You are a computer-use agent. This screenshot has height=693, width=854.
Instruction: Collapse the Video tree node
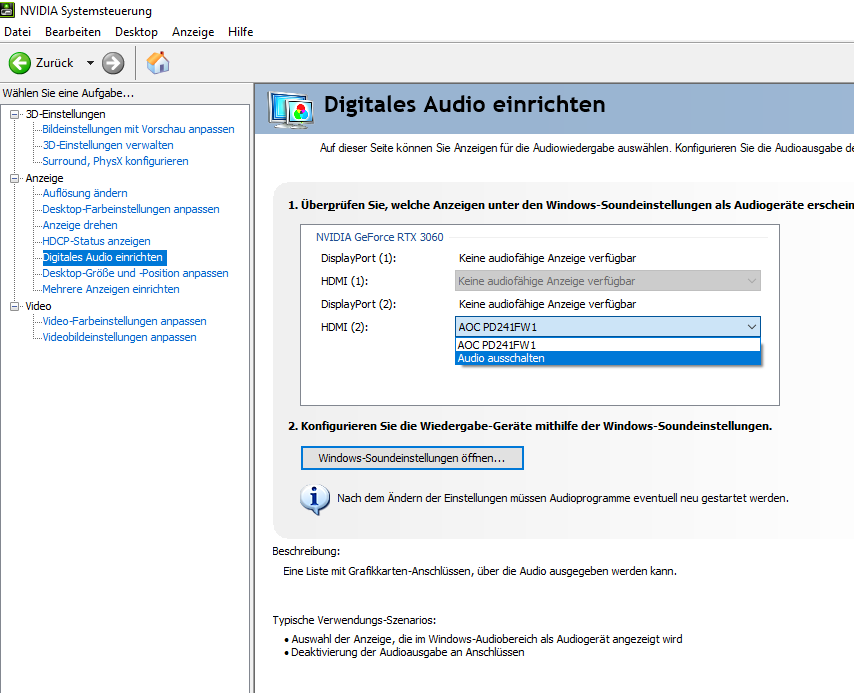[14, 306]
